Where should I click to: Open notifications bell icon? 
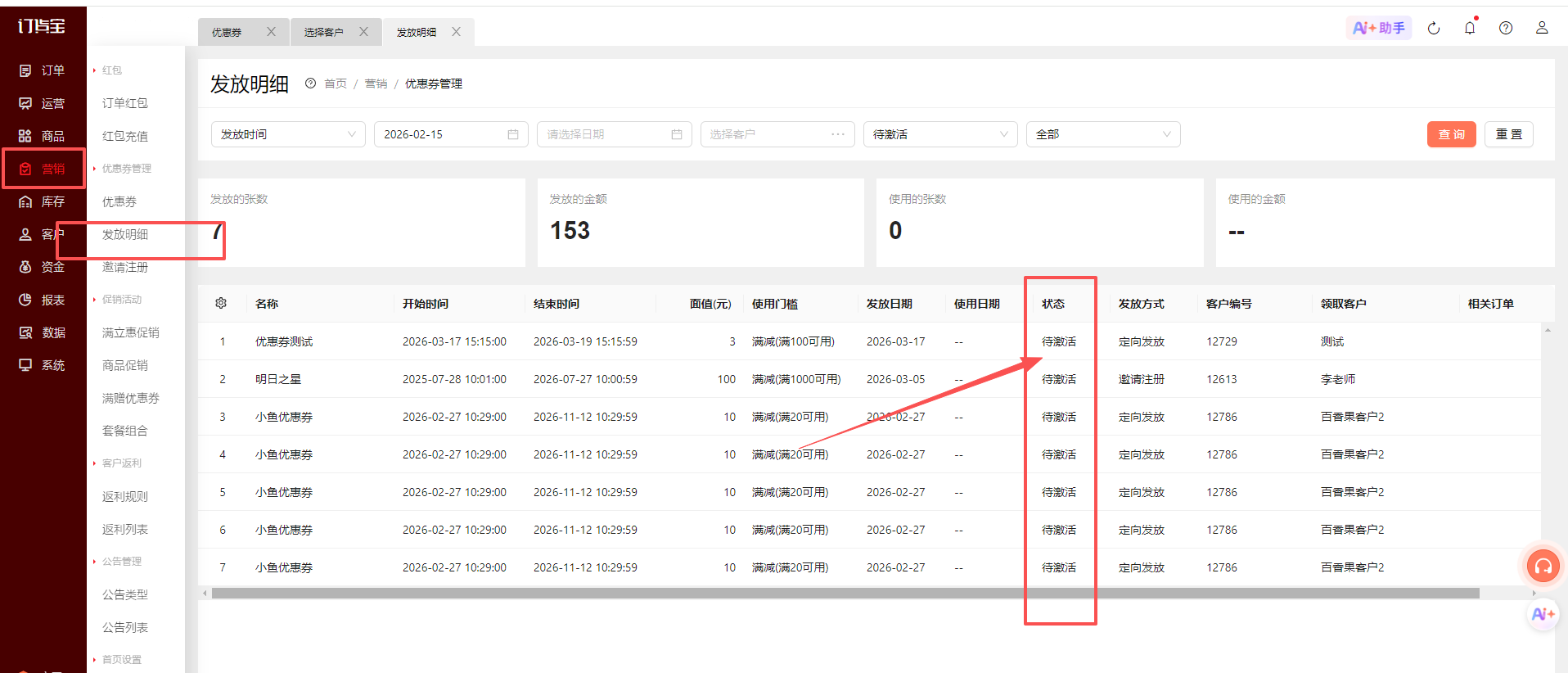click(1470, 28)
